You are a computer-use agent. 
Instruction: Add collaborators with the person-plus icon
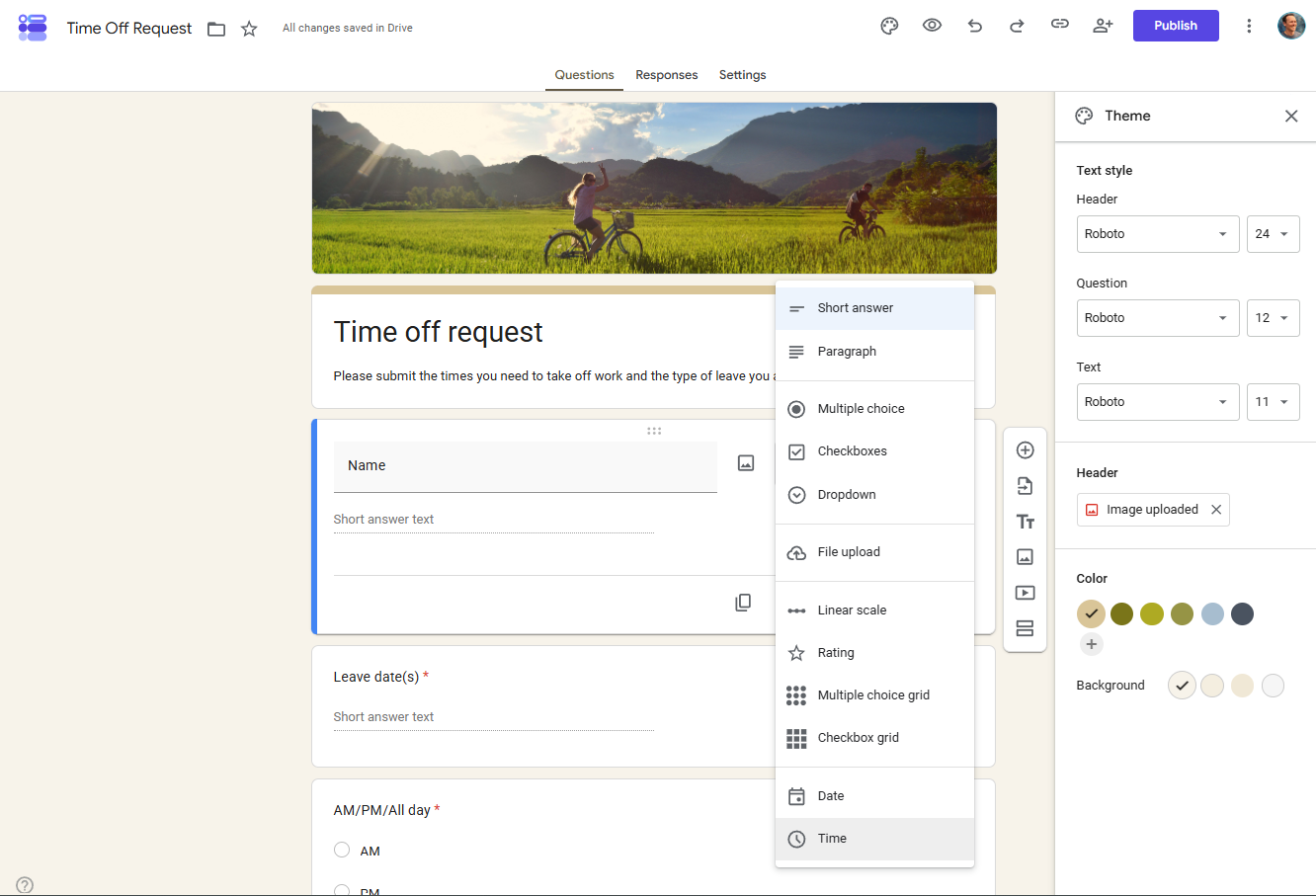pos(1103,26)
